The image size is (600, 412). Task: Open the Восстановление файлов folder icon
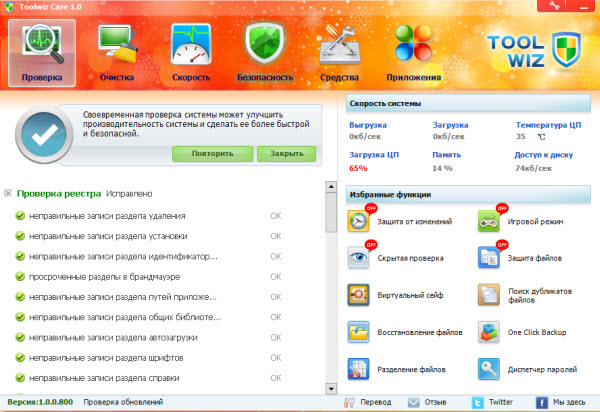(x=358, y=332)
